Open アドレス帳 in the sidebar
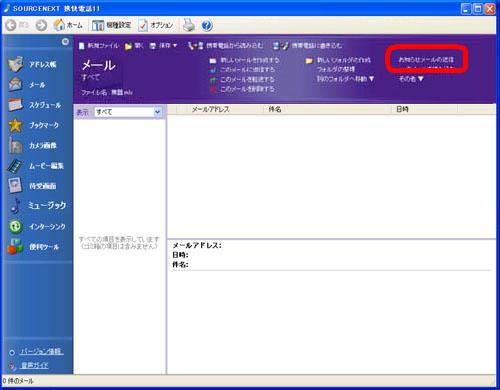Viewport: 500px width, 390px height. point(32,64)
